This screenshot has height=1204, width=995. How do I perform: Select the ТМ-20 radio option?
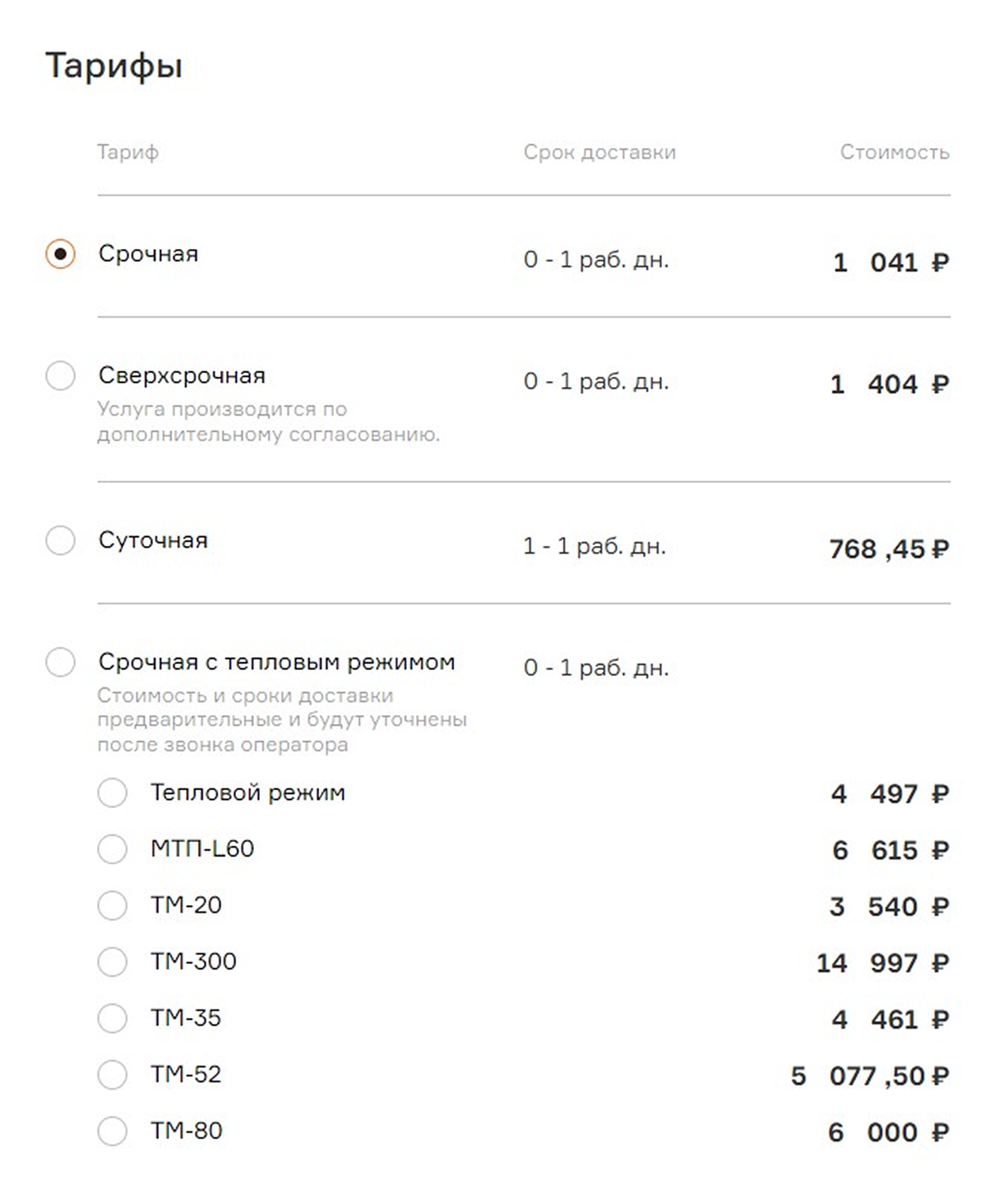[112, 905]
